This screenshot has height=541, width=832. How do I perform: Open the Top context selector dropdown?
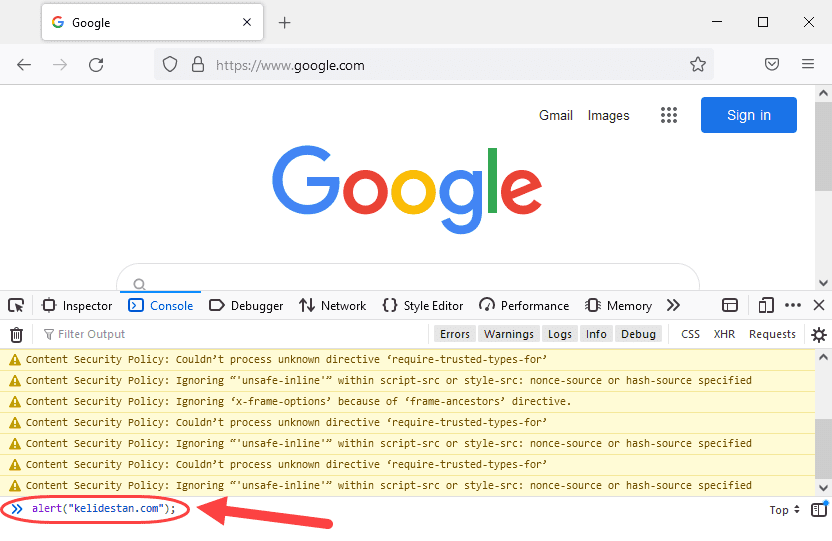tap(784, 510)
